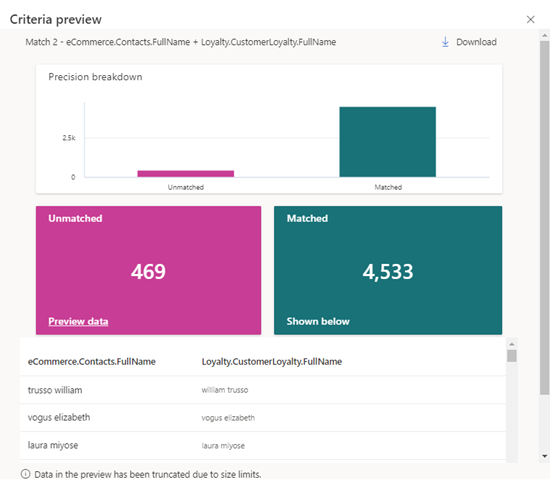Click the teal Matched bar in chart
The image size is (550, 484).
[388, 142]
